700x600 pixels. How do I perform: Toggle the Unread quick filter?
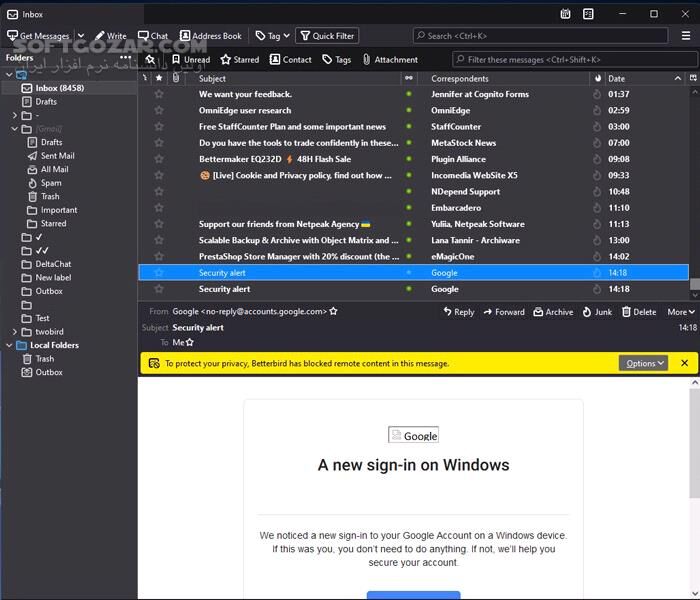[x=190, y=60]
